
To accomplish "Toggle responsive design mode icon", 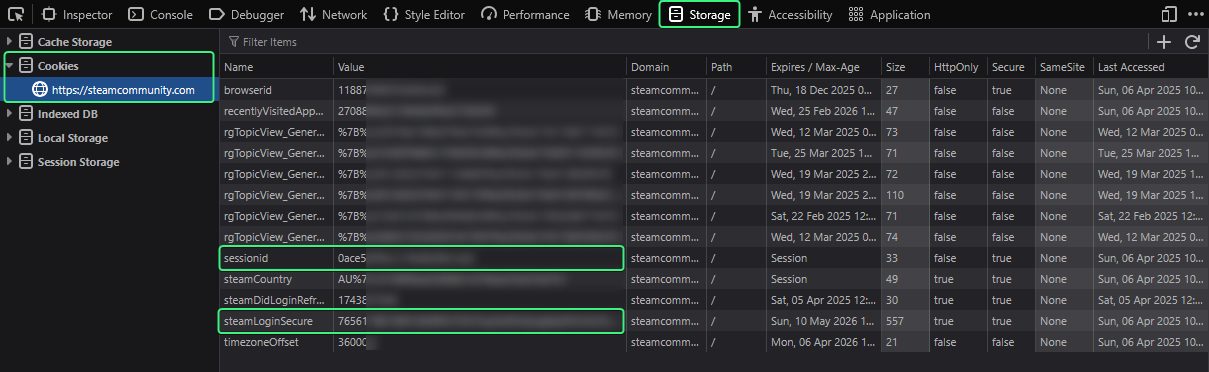I will click(1169, 15).
